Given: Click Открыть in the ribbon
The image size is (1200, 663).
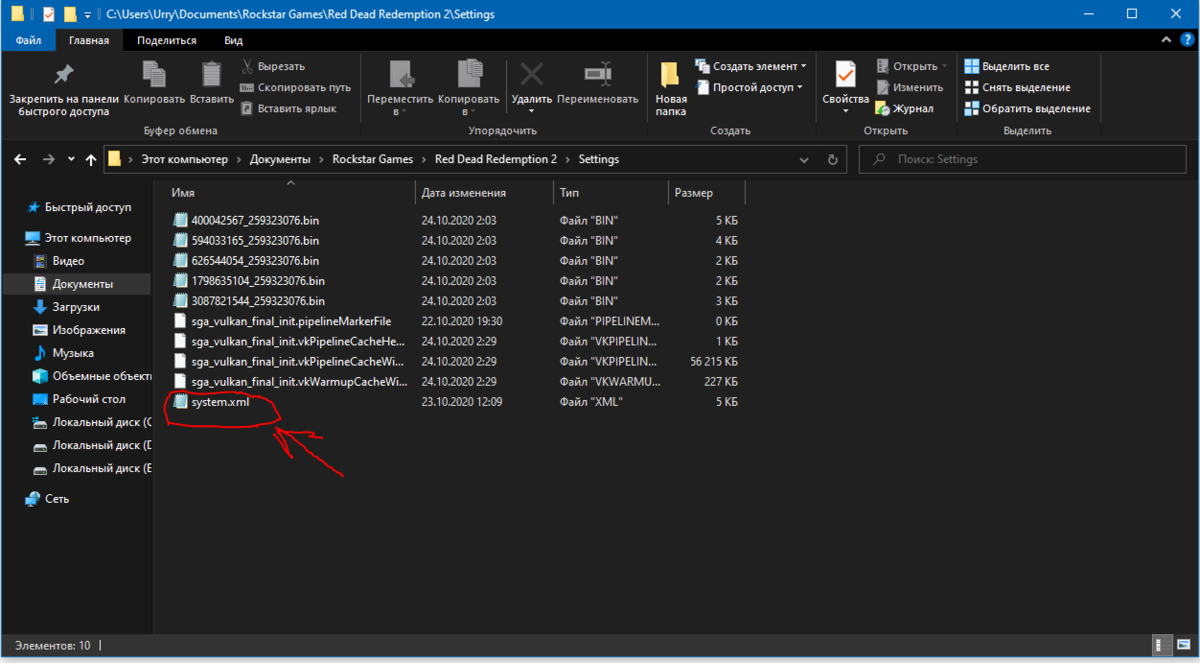Looking at the screenshot, I should tap(911, 66).
